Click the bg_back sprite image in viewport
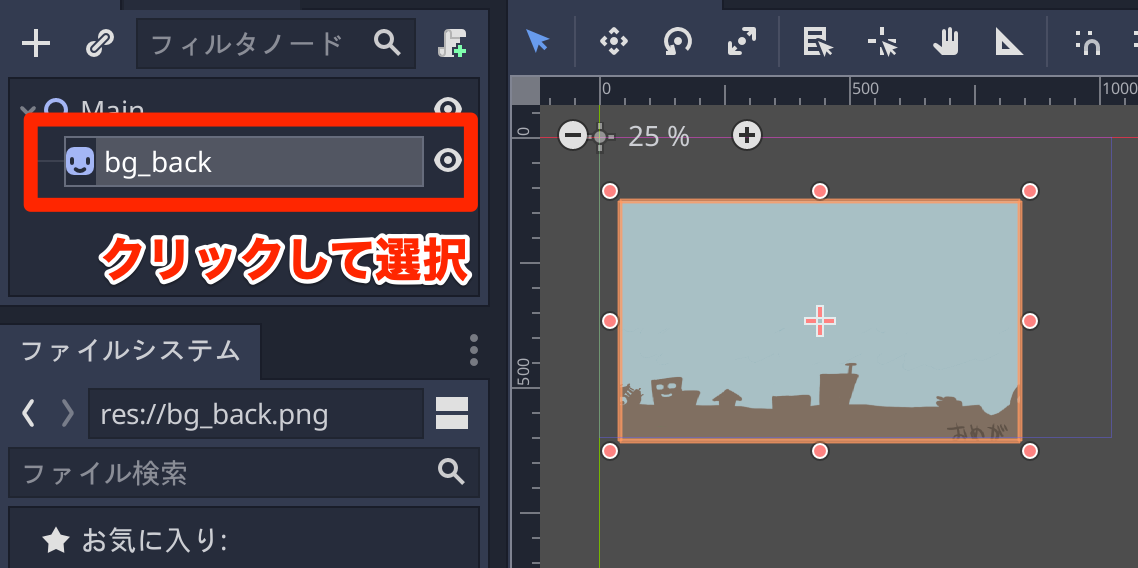Screen dimensions: 1138x568 (819, 321)
